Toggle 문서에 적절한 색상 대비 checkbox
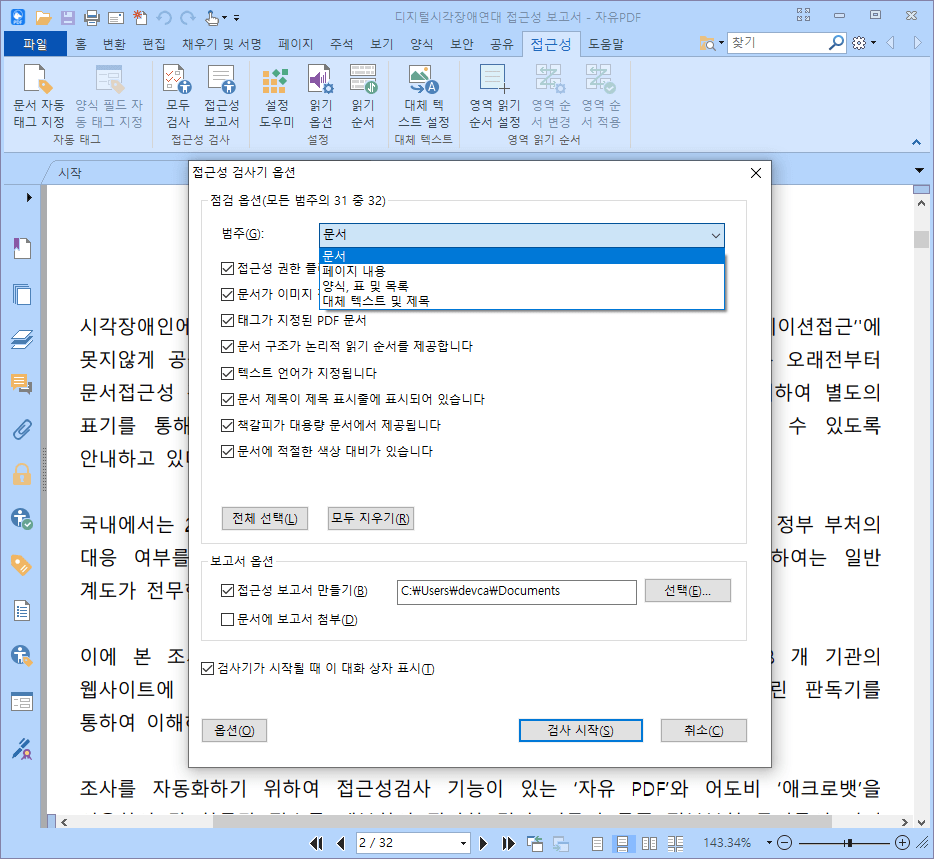 (x=227, y=451)
